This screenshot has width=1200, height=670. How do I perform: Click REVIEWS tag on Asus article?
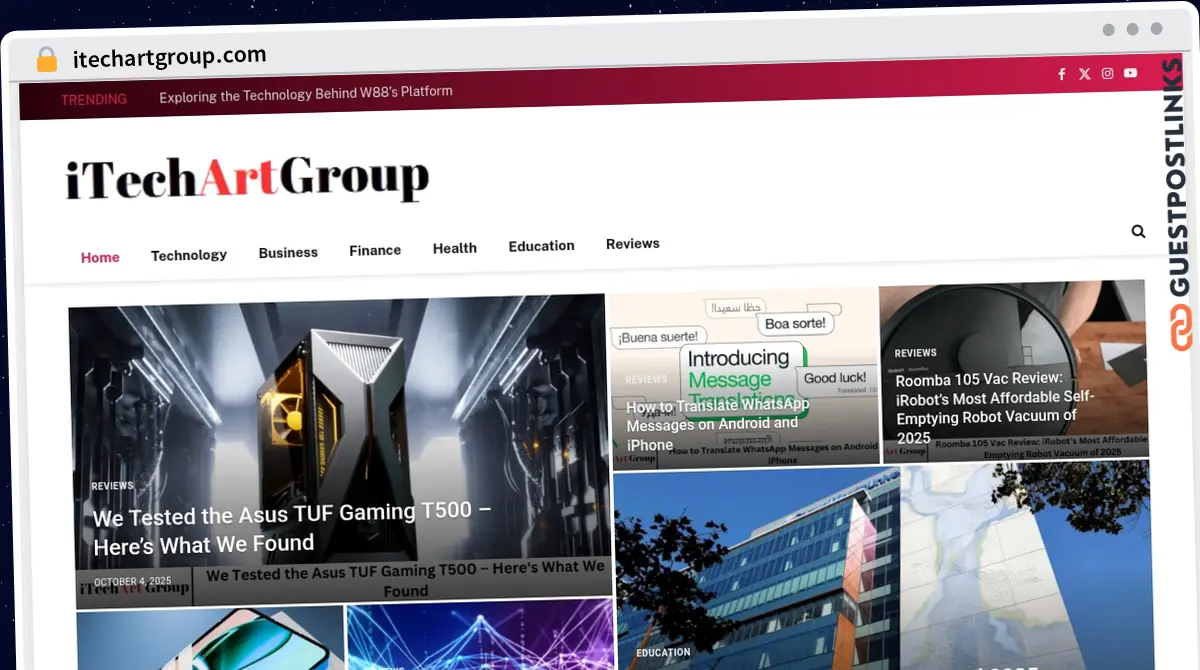pyautogui.click(x=112, y=486)
